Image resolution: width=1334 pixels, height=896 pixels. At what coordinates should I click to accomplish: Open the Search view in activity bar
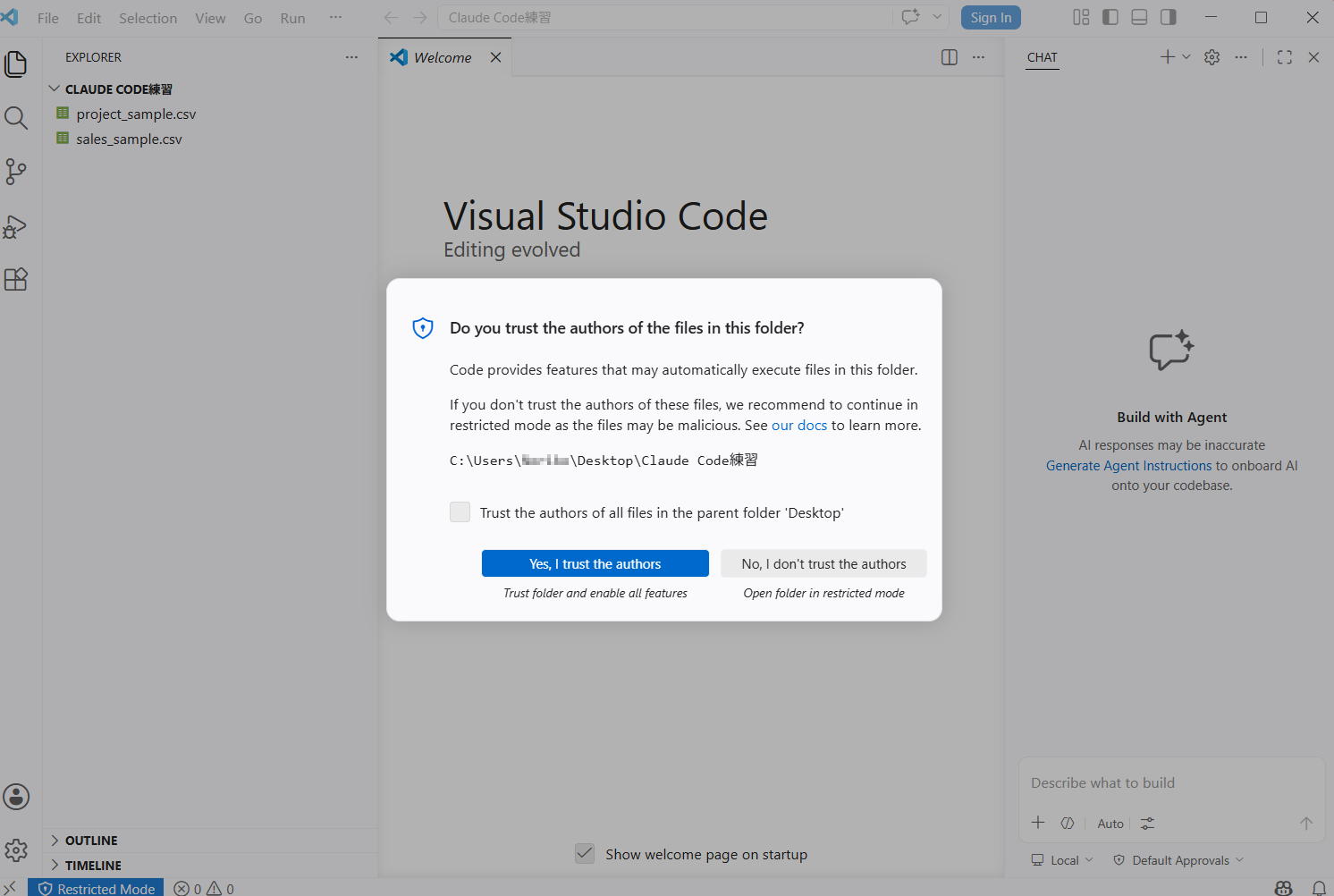coord(16,118)
